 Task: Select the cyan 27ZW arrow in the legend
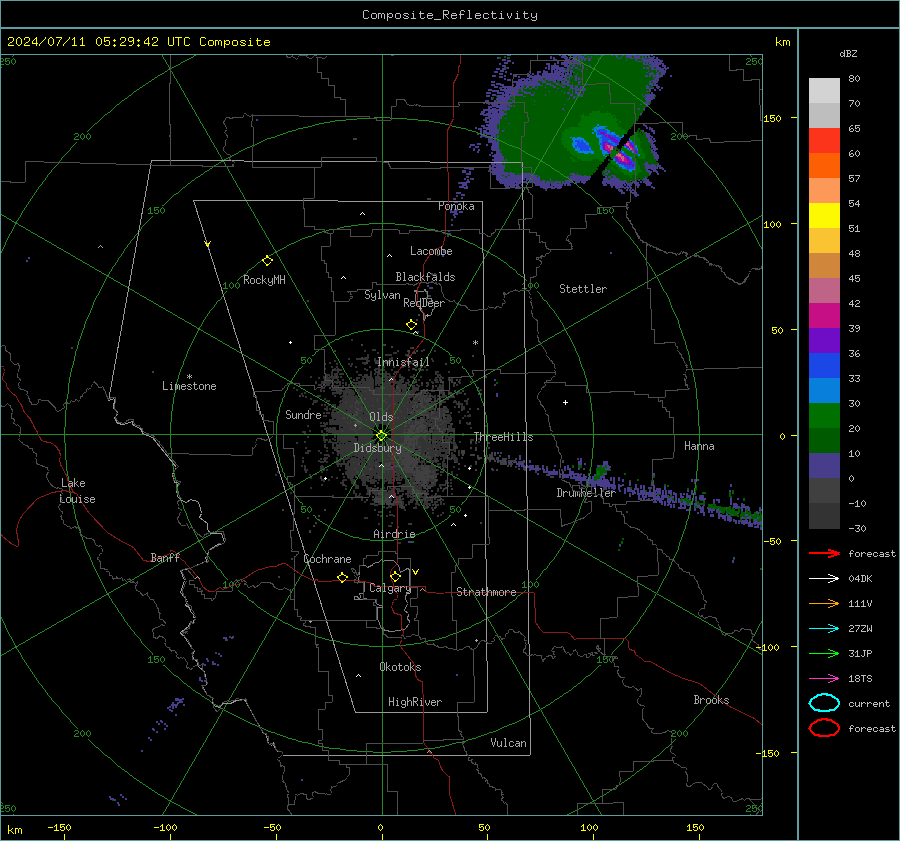click(824, 629)
